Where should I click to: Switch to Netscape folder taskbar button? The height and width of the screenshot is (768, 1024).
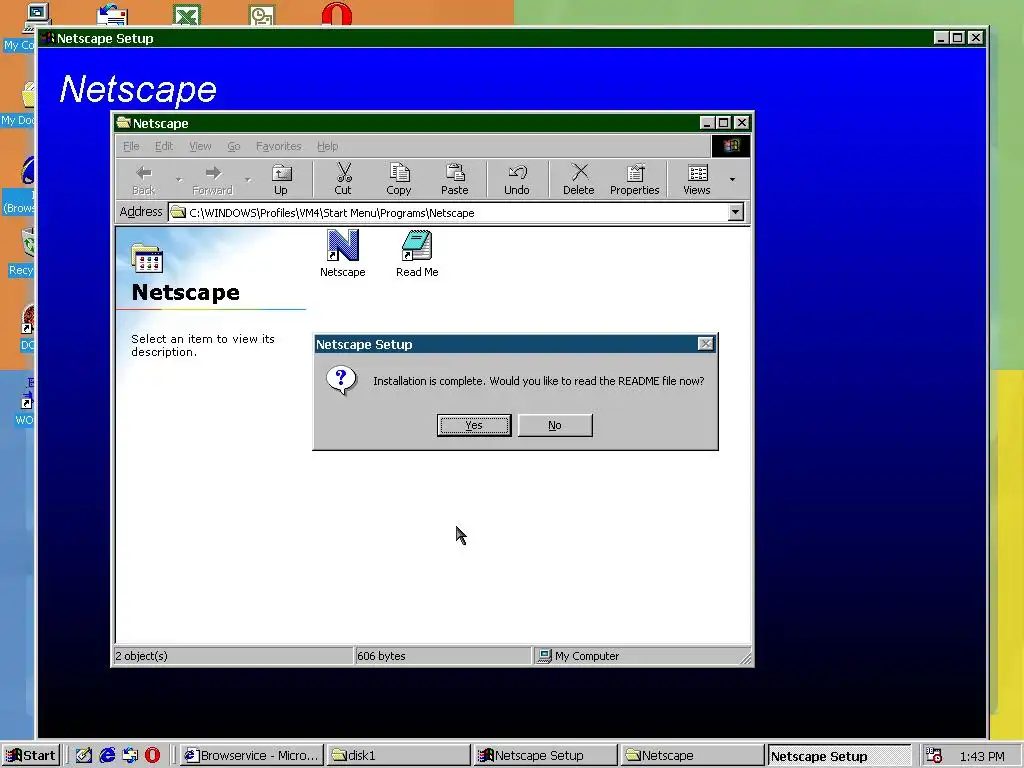click(692, 756)
